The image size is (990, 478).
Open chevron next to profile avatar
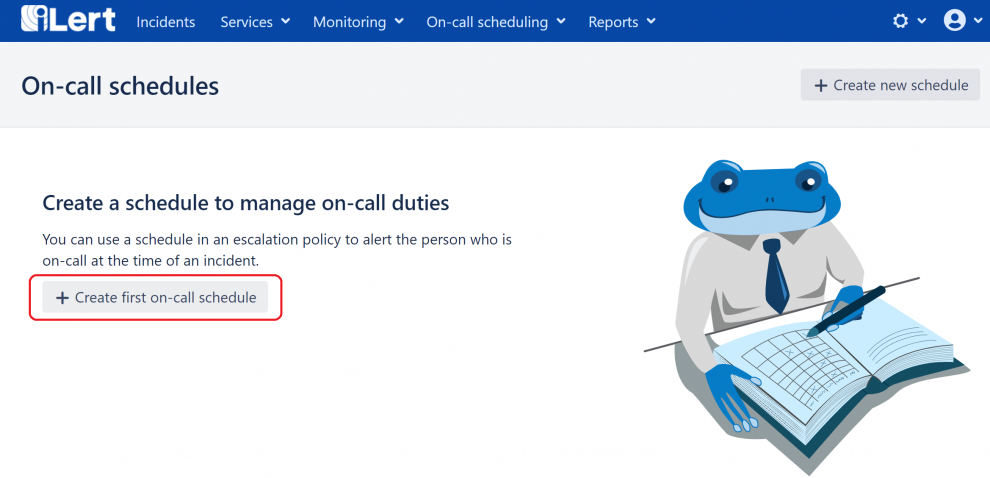[979, 21]
